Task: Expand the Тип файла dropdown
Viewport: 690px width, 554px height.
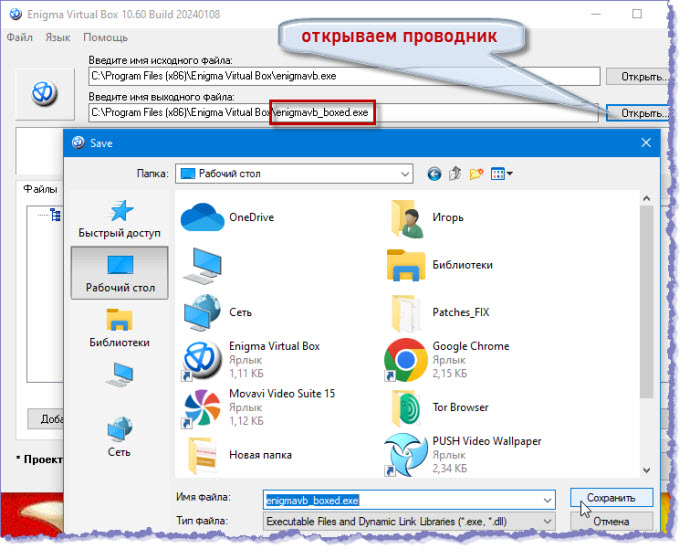Action: click(x=547, y=521)
